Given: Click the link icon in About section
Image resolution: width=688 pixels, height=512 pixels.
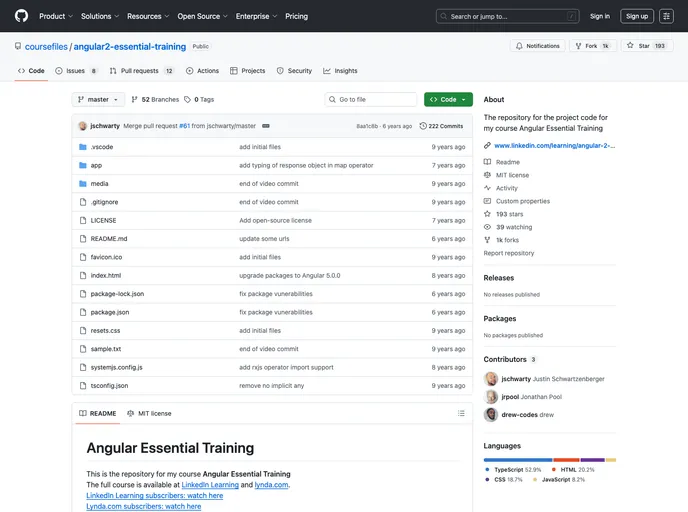Looking at the screenshot, I should [487, 145].
